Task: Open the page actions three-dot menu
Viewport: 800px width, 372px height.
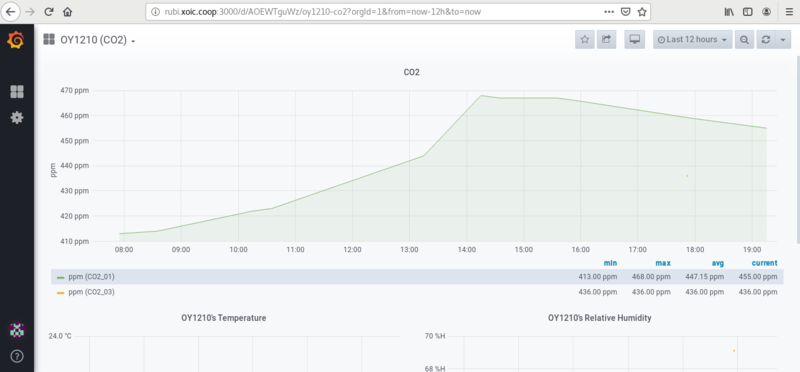Action: click(609, 11)
